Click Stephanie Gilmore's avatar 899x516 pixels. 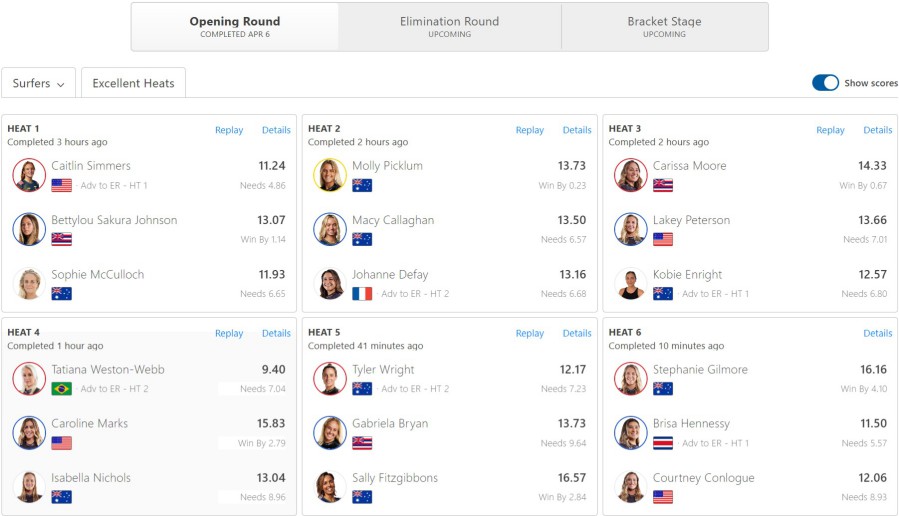pyautogui.click(x=630, y=378)
